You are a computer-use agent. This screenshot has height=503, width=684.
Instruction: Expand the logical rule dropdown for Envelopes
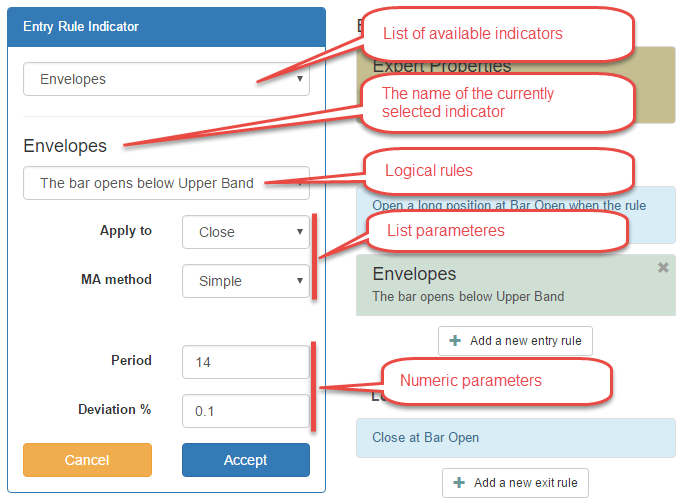(x=166, y=183)
